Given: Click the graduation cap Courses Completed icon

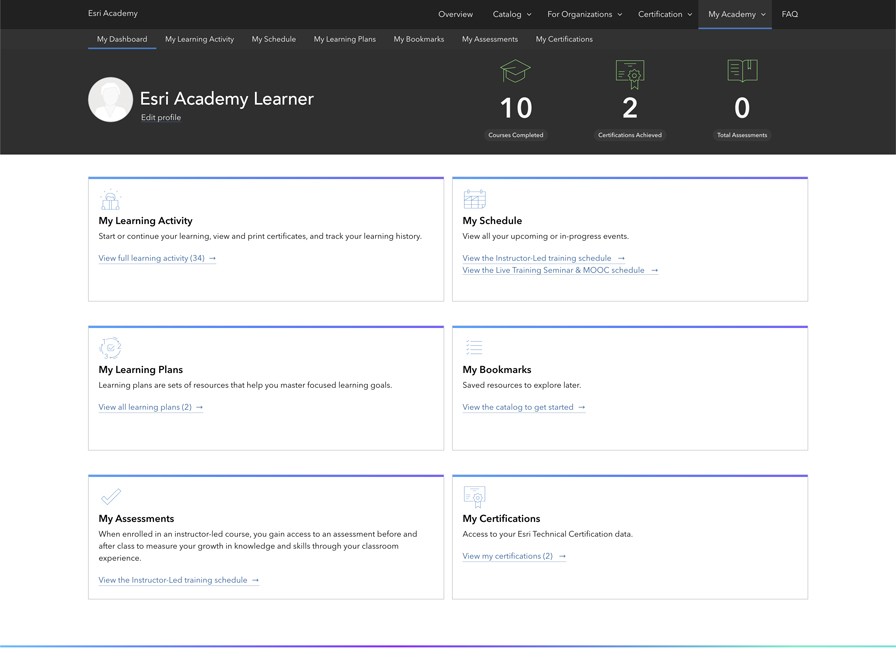Looking at the screenshot, I should (515, 71).
